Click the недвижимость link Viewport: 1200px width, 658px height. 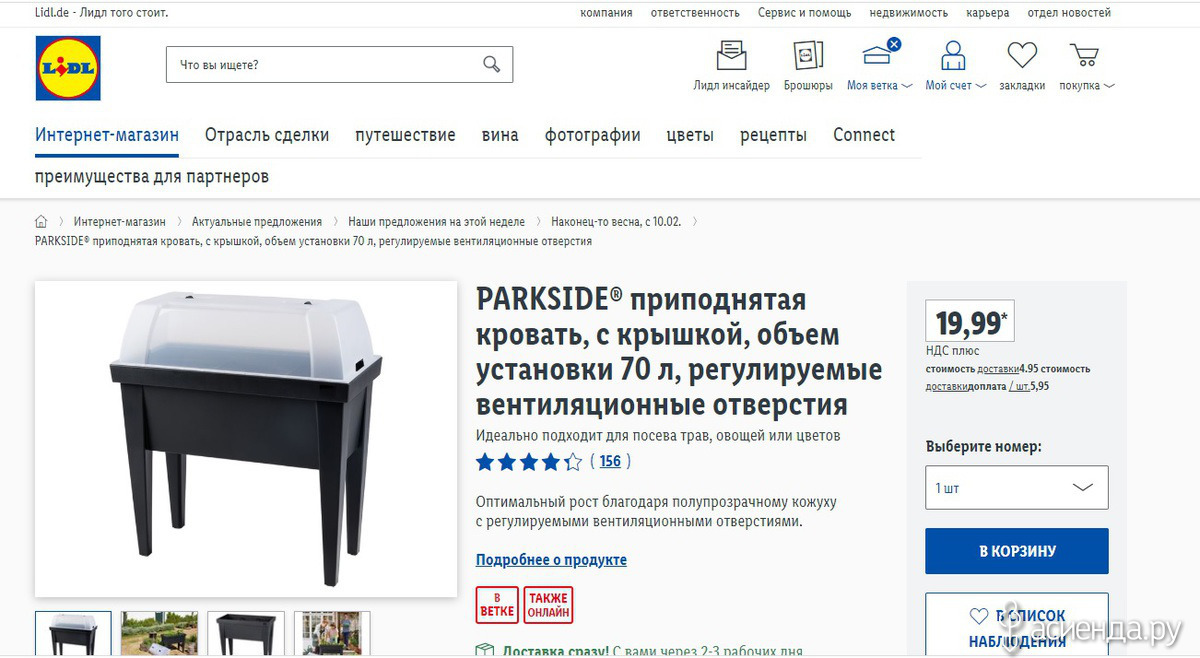(x=908, y=13)
